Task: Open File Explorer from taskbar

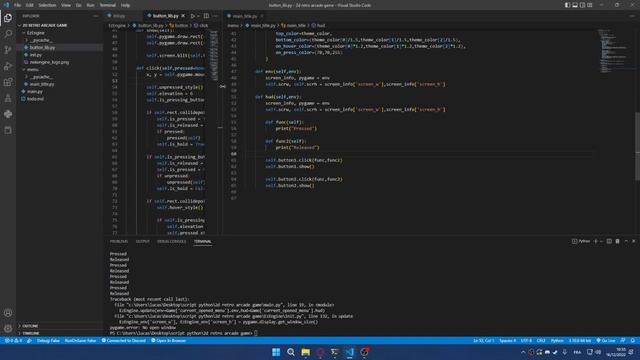Action: pos(305,352)
